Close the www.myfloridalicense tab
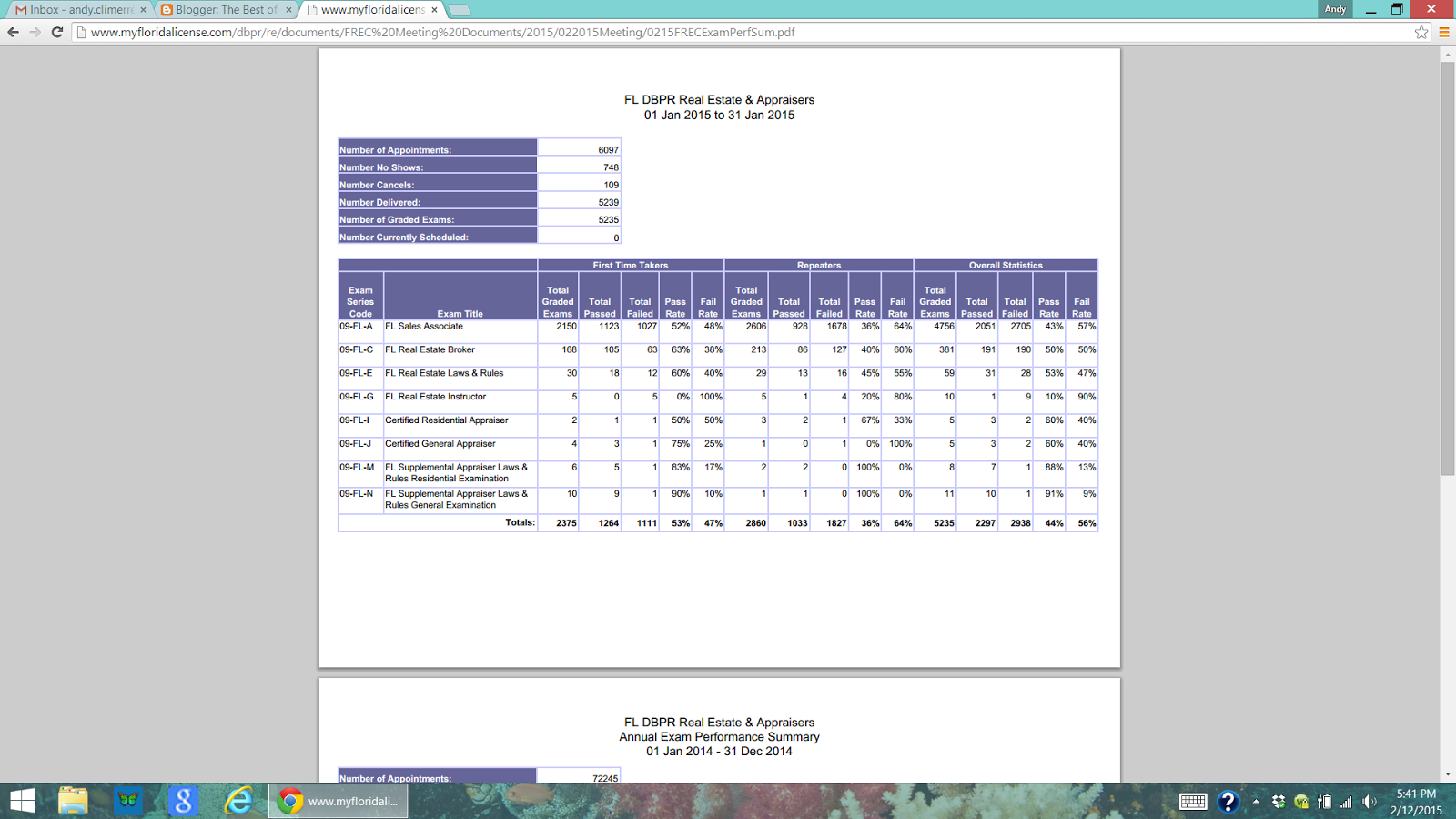Viewport: 1456px width, 819px height. coord(434,10)
